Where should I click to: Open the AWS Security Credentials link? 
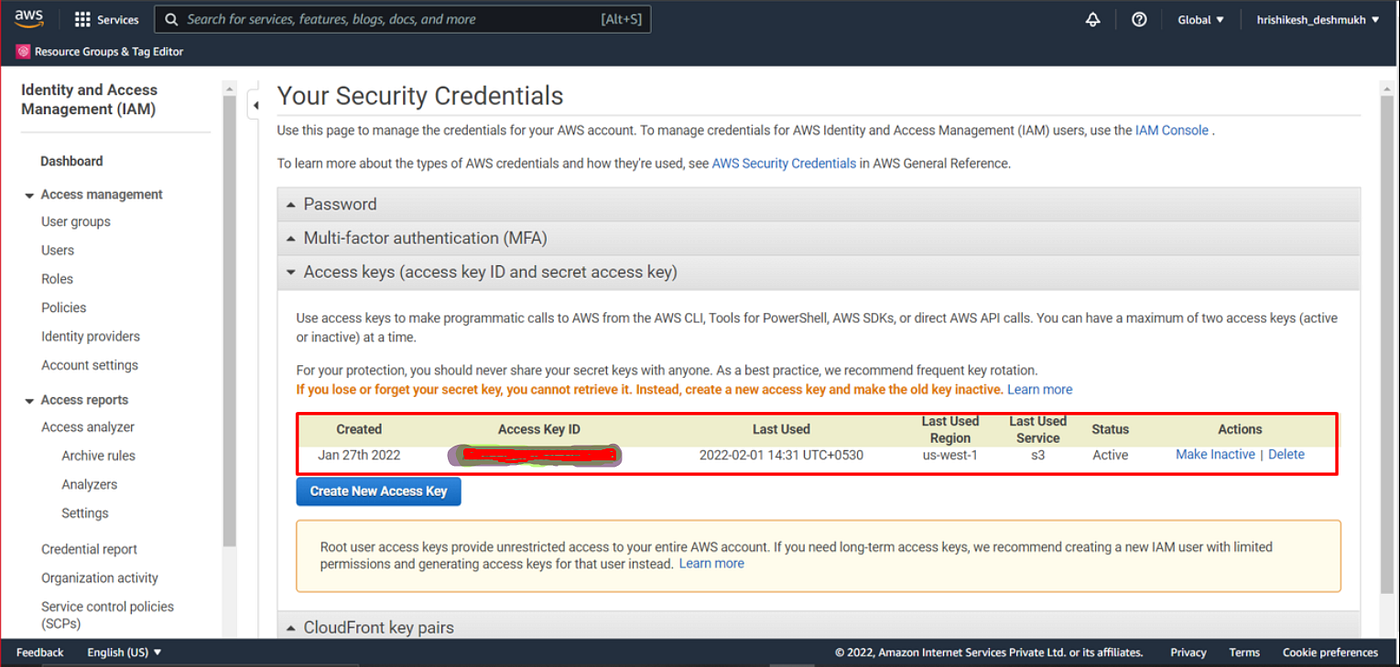pyautogui.click(x=784, y=163)
